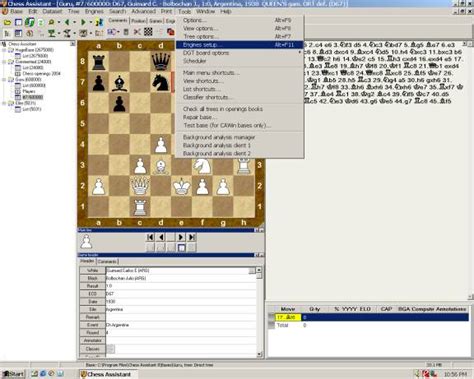Select Comments tab in game header panel
Viewport: 474px width, 379px height.
tap(107, 261)
